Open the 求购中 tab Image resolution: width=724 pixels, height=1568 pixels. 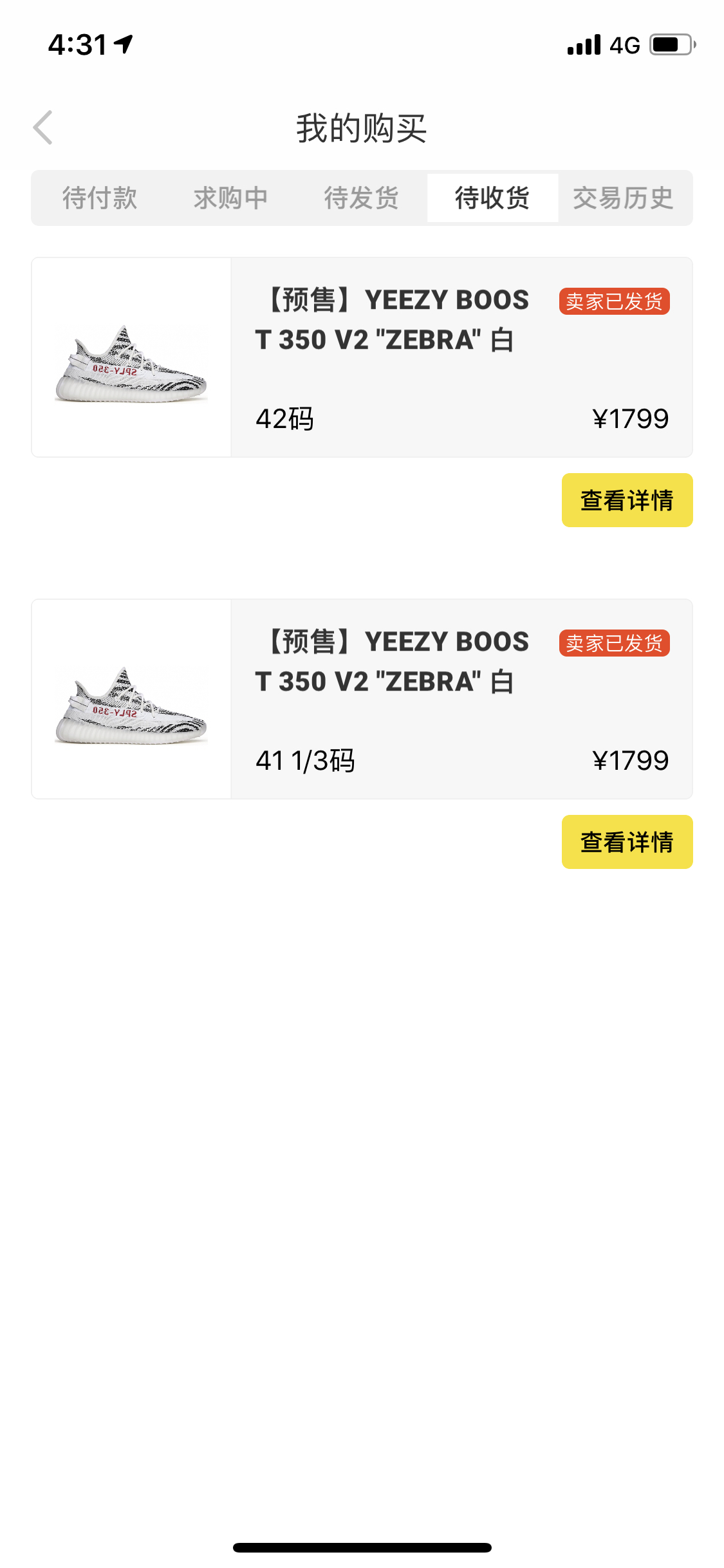coord(230,198)
